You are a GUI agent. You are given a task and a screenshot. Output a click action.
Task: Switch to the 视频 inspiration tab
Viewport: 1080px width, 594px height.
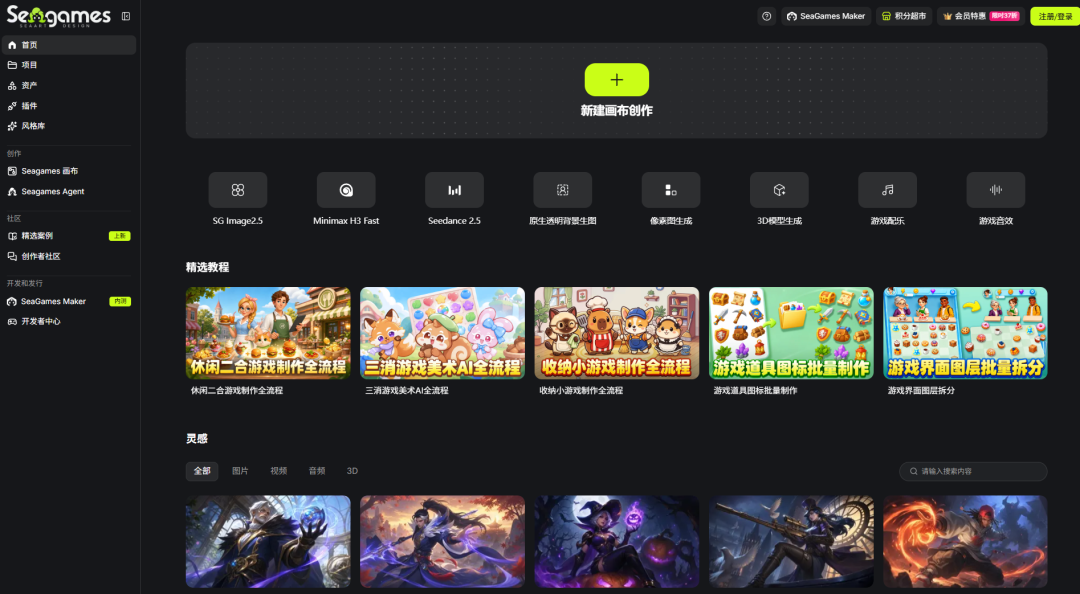pos(278,471)
